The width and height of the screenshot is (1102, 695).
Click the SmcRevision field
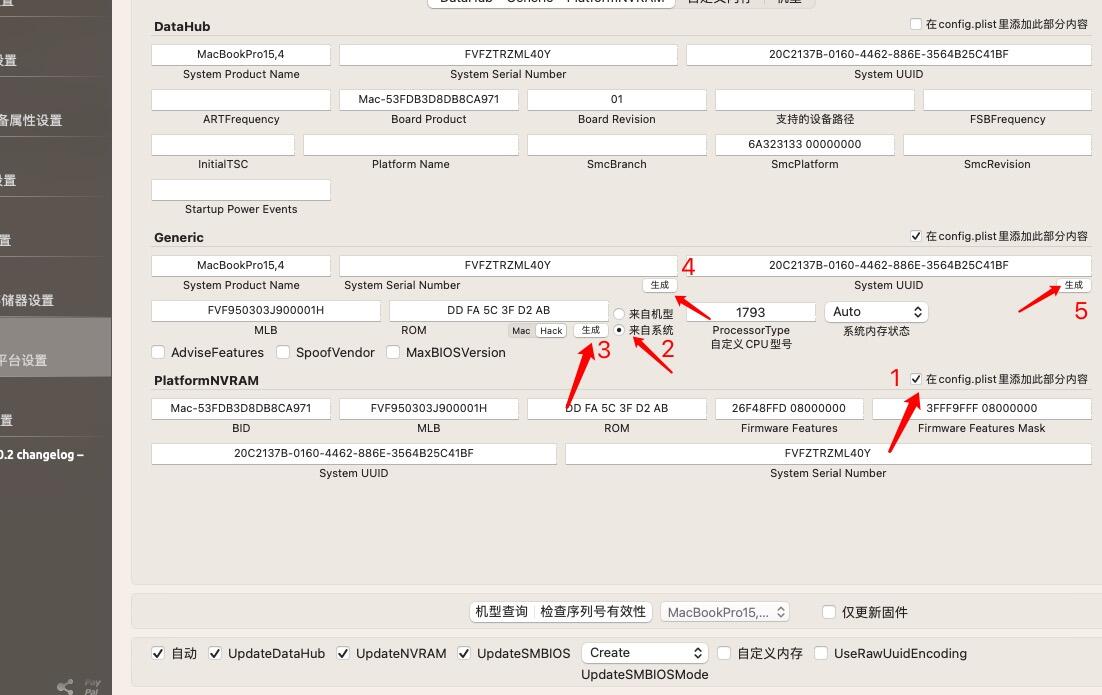[997, 145]
